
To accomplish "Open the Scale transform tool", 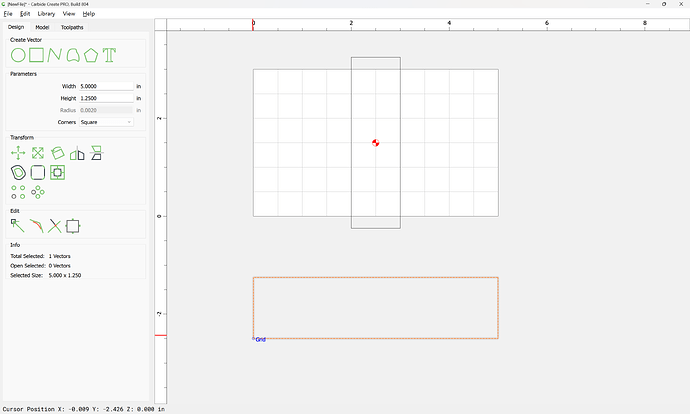I will (x=37, y=153).
